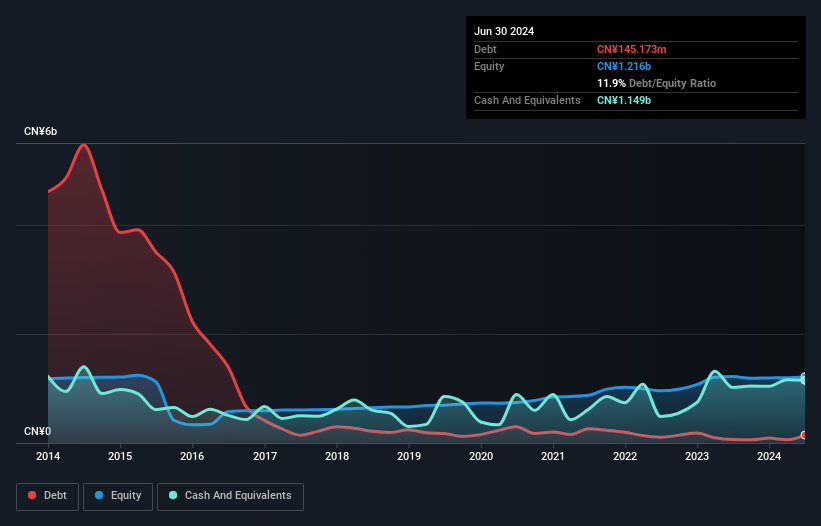Image resolution: width=821 pixels, height=526 pixels.
Task: Click the Cash value CN¥1.149b in tooltip
Action: [x=624, y=100]
